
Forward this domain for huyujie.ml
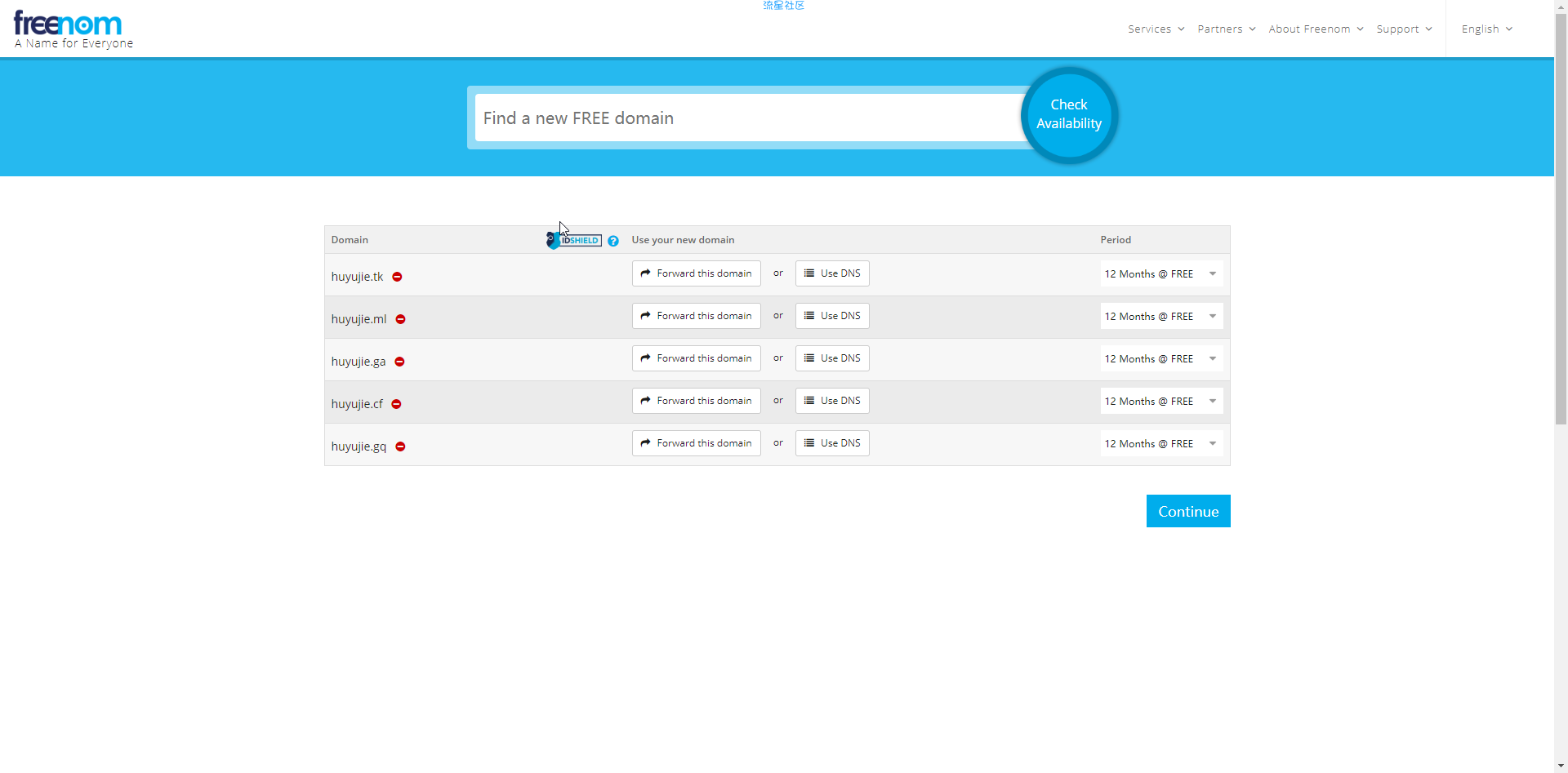[696, 316]
